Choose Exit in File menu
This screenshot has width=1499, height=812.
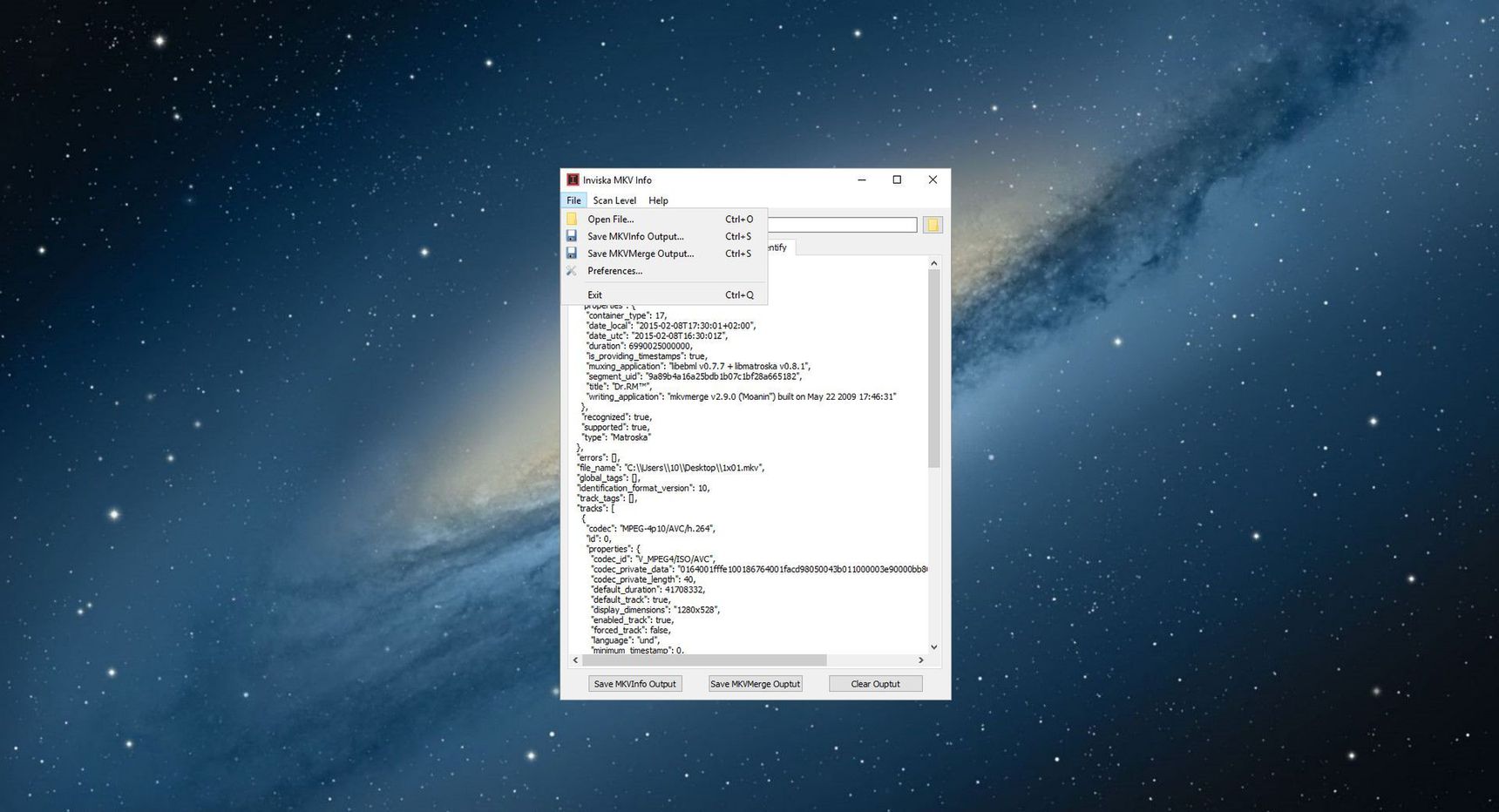pos(664,295)
